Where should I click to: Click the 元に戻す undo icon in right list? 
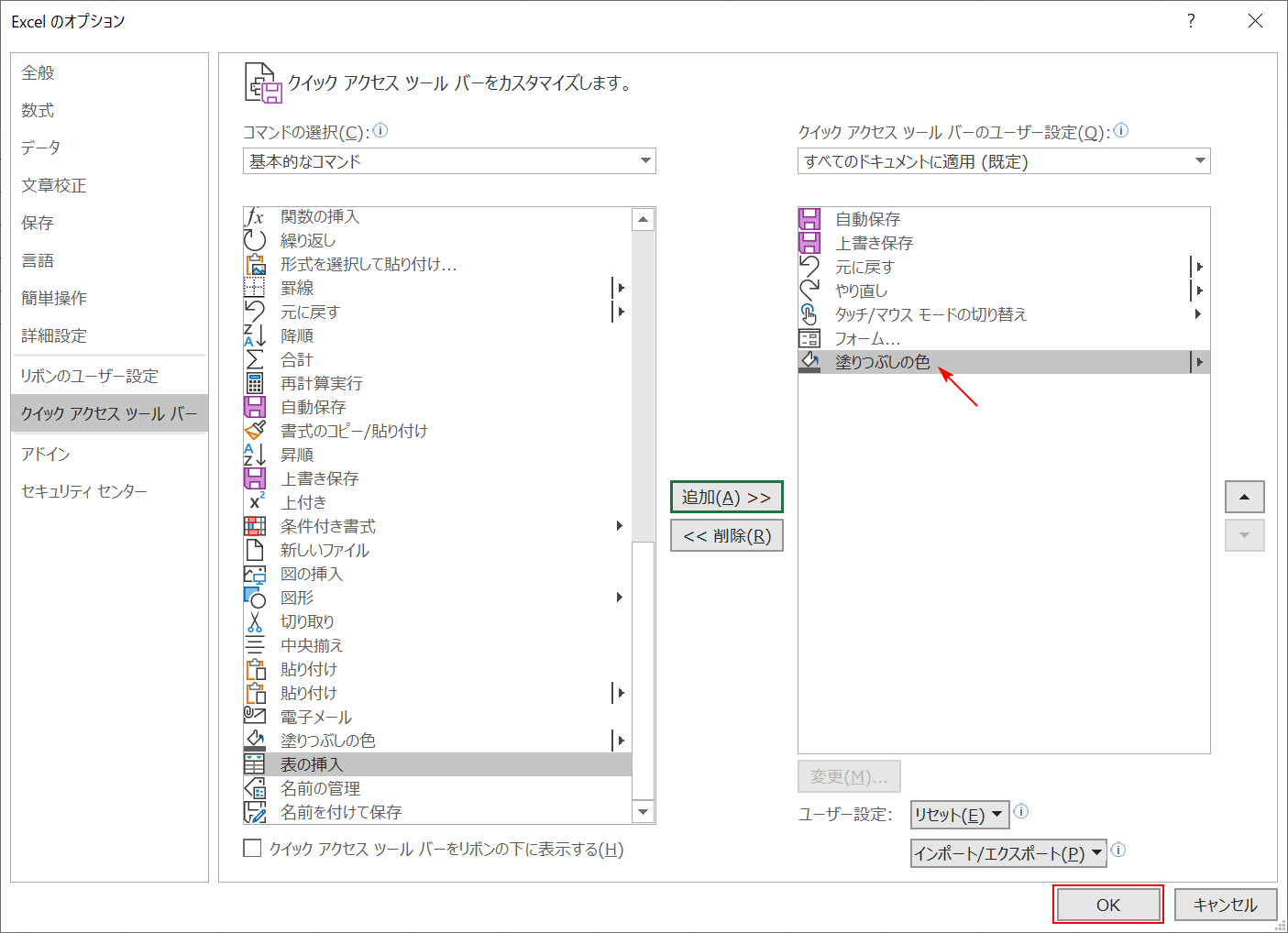(810, 266)
